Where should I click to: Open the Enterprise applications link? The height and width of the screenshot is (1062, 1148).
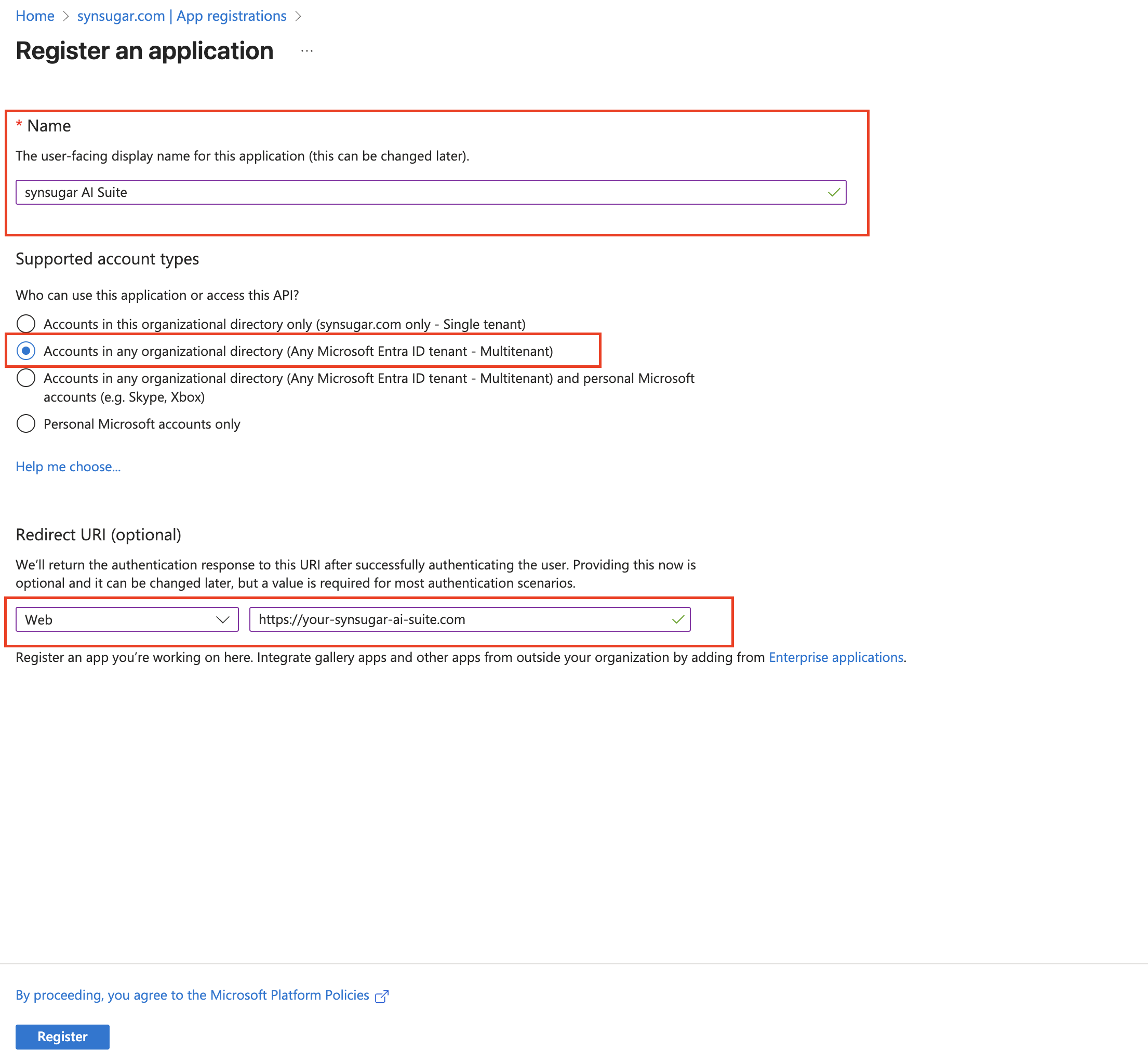(836, 657)
